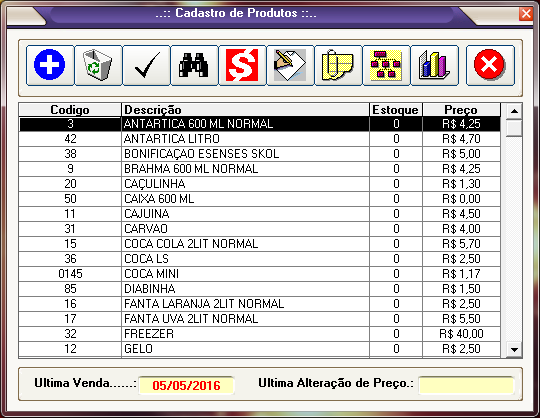Click code cell 50

click(x=70, y=199)
